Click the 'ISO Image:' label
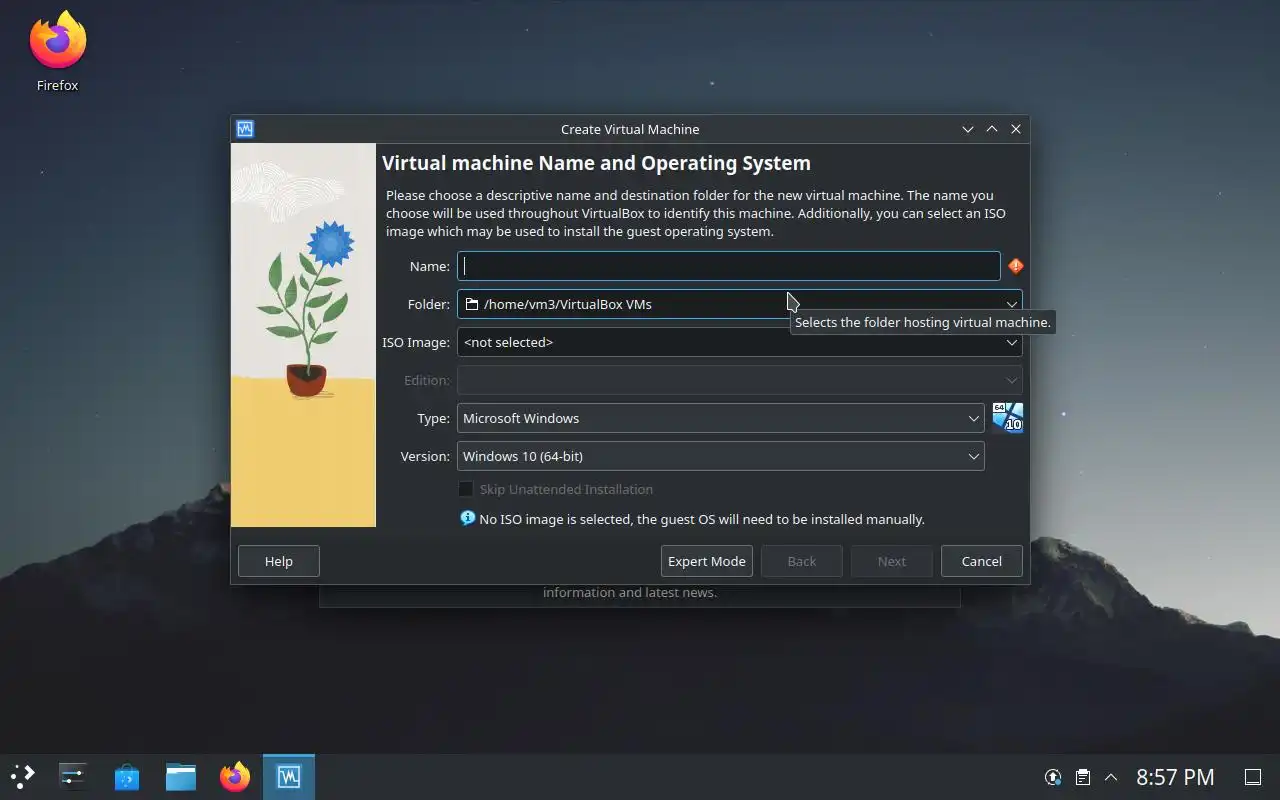The image size is (1280, 800). (x=416, y=342)
